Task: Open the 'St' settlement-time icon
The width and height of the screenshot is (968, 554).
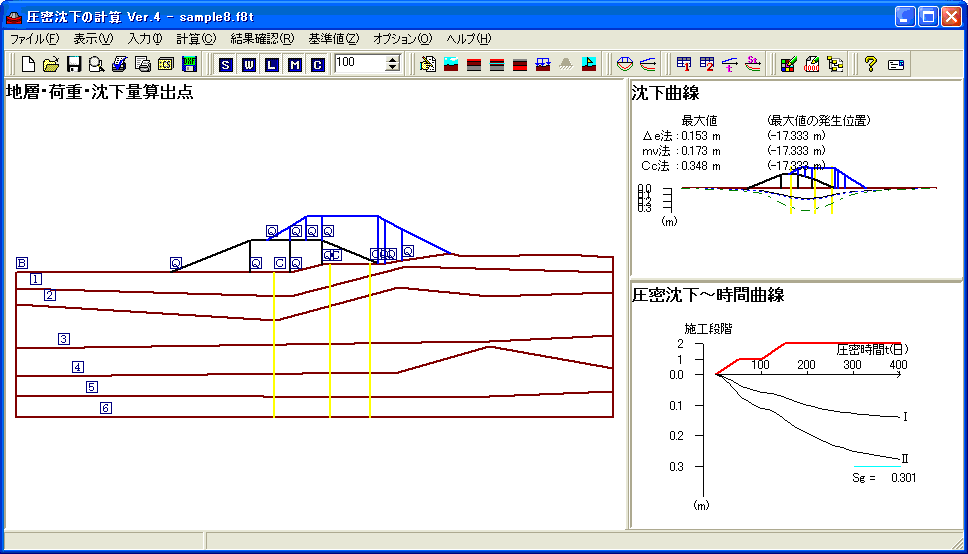Action: coord(753,64)
